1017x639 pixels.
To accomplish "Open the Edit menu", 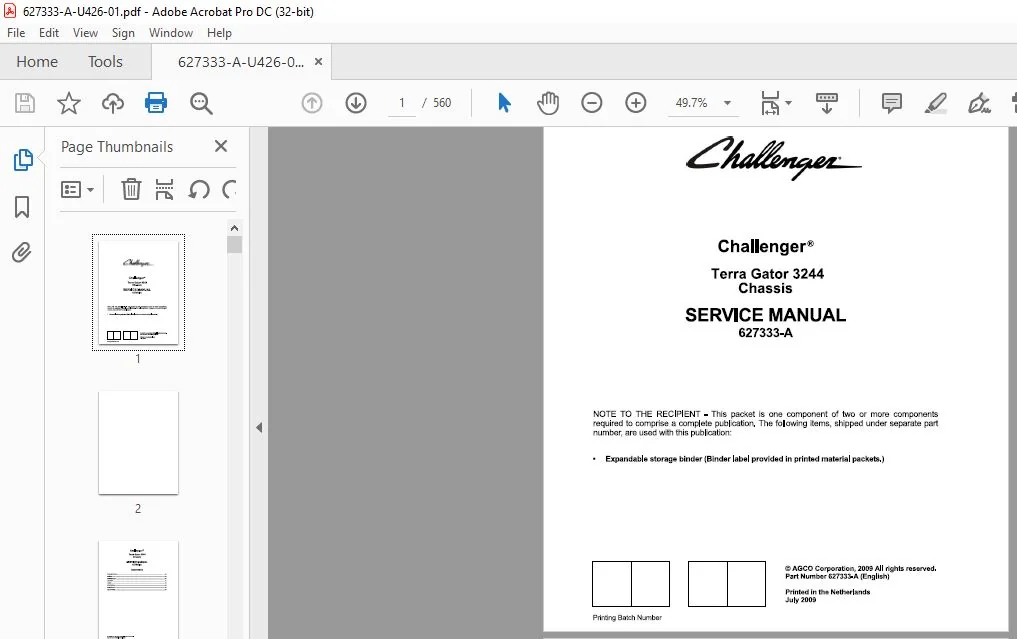I will (49, 33).
